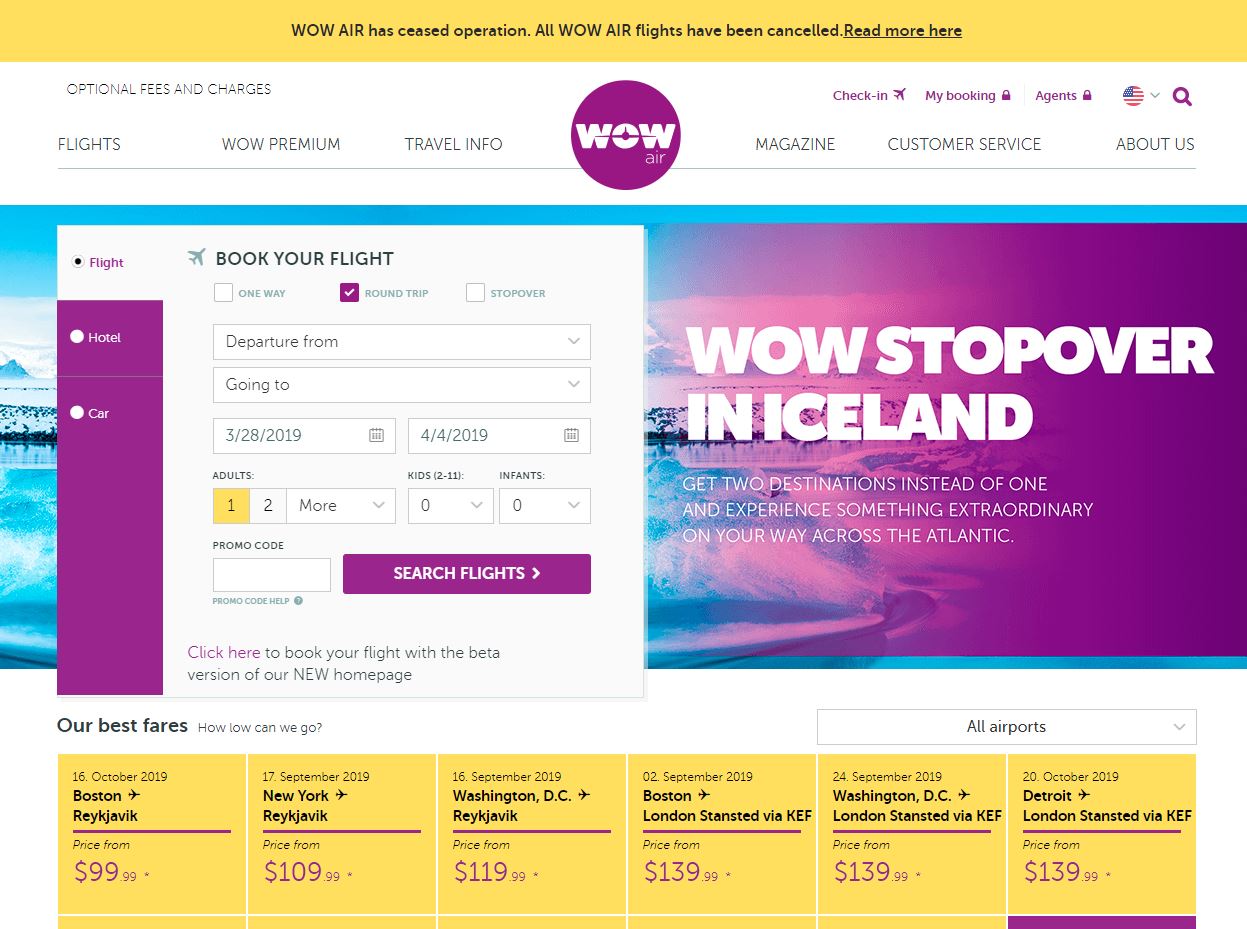Click the WOW air logo
Screen dimensions: 1247x929
[624, 137]
